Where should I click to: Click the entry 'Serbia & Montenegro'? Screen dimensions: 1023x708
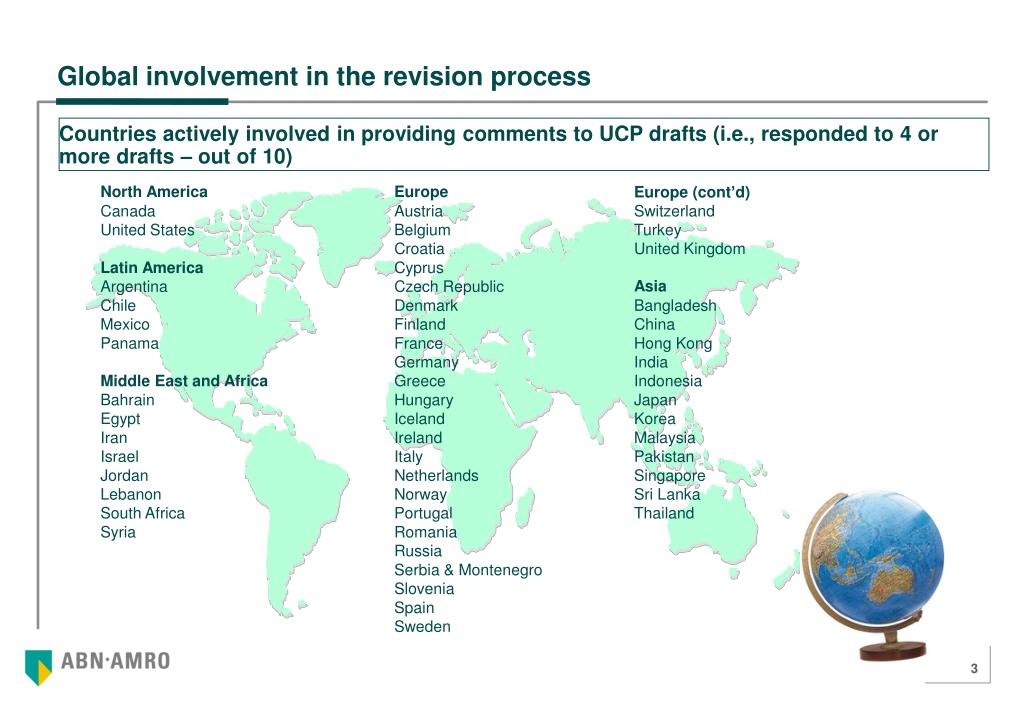tap(468, 570)
